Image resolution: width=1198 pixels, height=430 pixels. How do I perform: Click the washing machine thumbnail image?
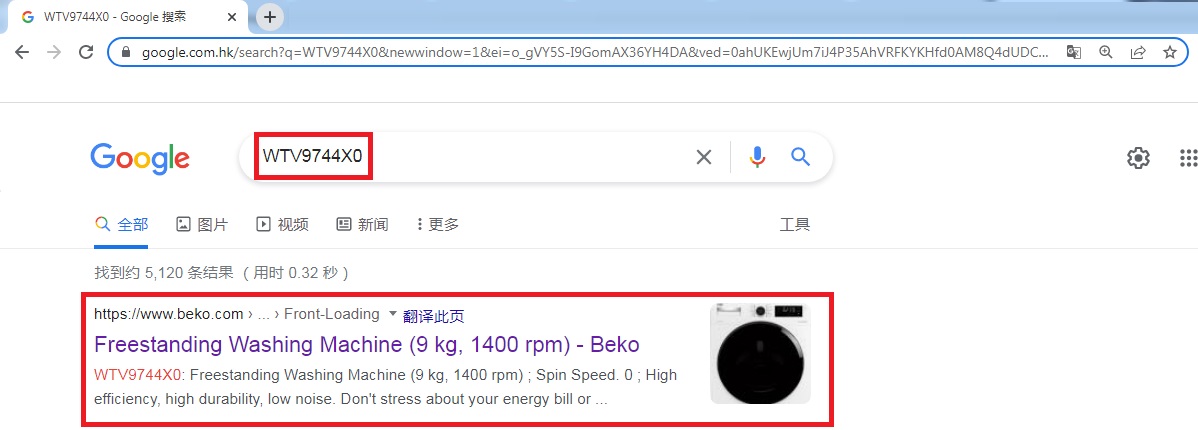tap(760, 354)
